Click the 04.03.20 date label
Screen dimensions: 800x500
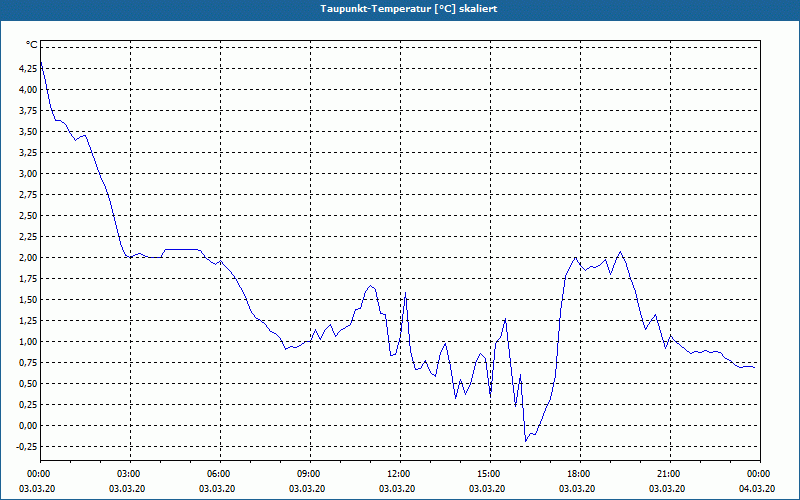(757, 489)
